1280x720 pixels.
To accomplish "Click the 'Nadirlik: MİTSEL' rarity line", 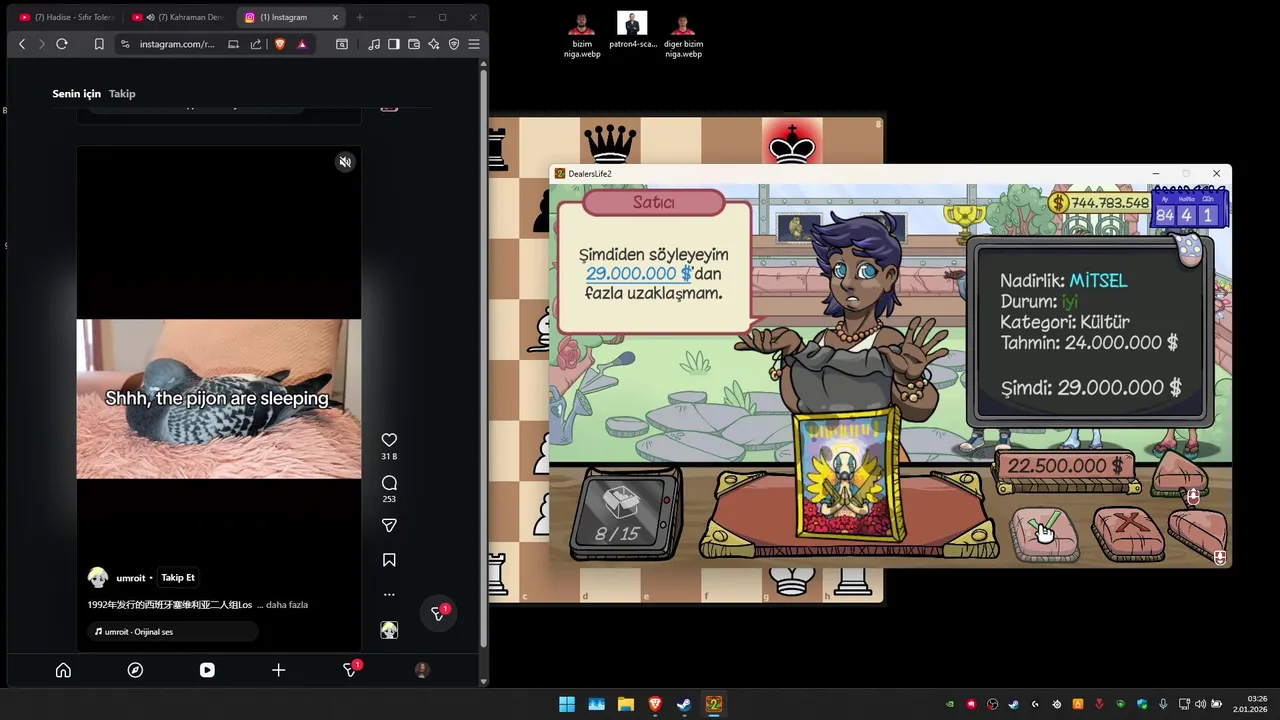I will (1064, 281).
